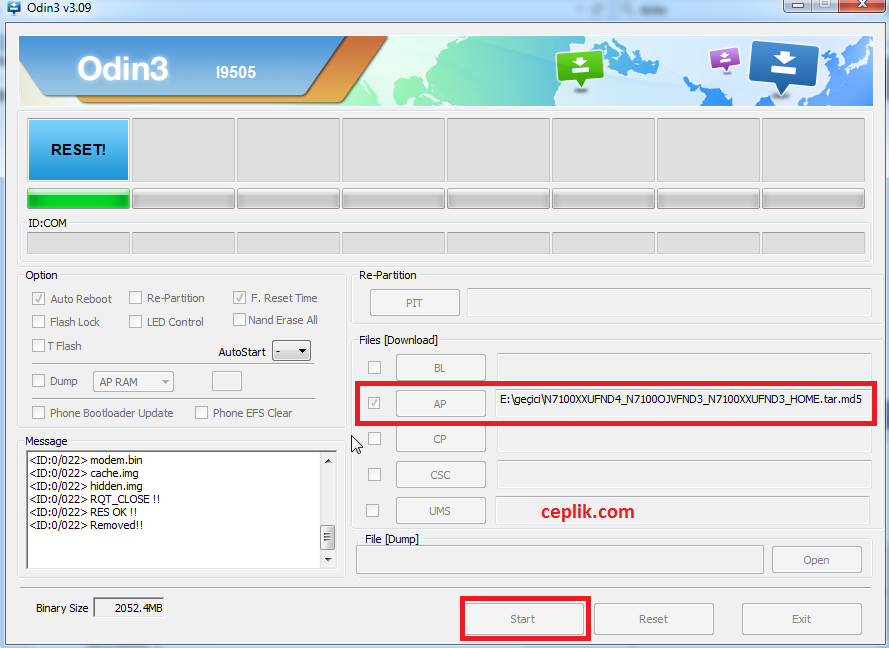Select the 'cache.img' log line
The width and height of the screenshot is (889, 648).
[x=84, y=473]
